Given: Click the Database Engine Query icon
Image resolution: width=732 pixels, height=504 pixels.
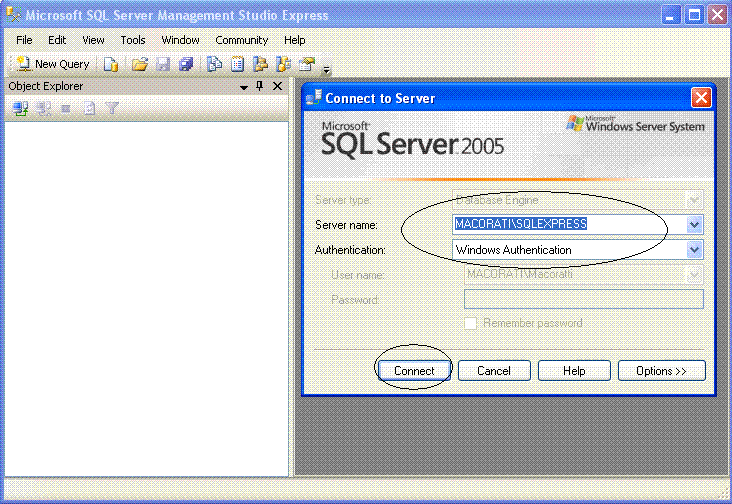Looking at the screenshot, I should click(111, 64).
